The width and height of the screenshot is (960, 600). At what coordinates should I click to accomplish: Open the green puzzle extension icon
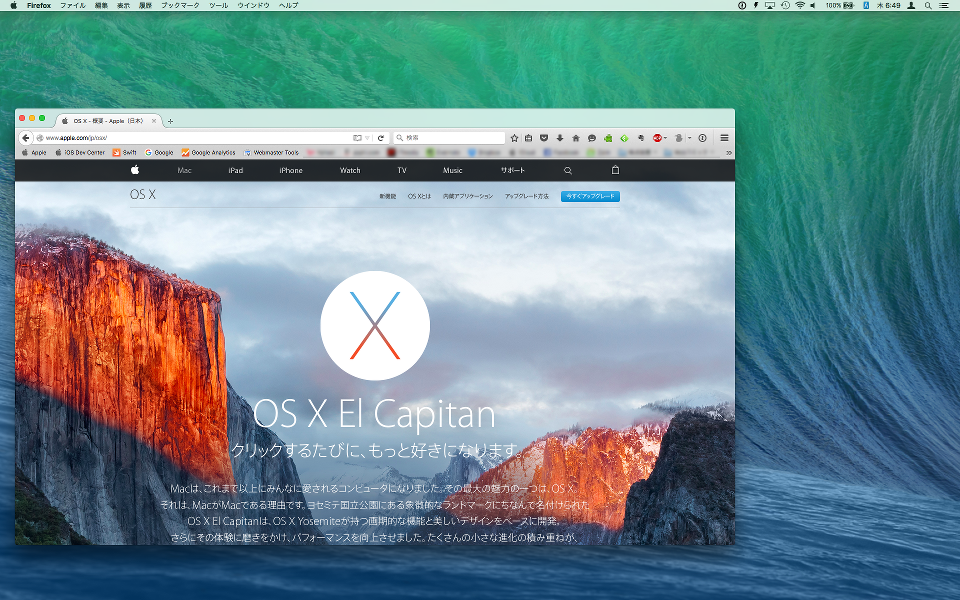point(608,138)
